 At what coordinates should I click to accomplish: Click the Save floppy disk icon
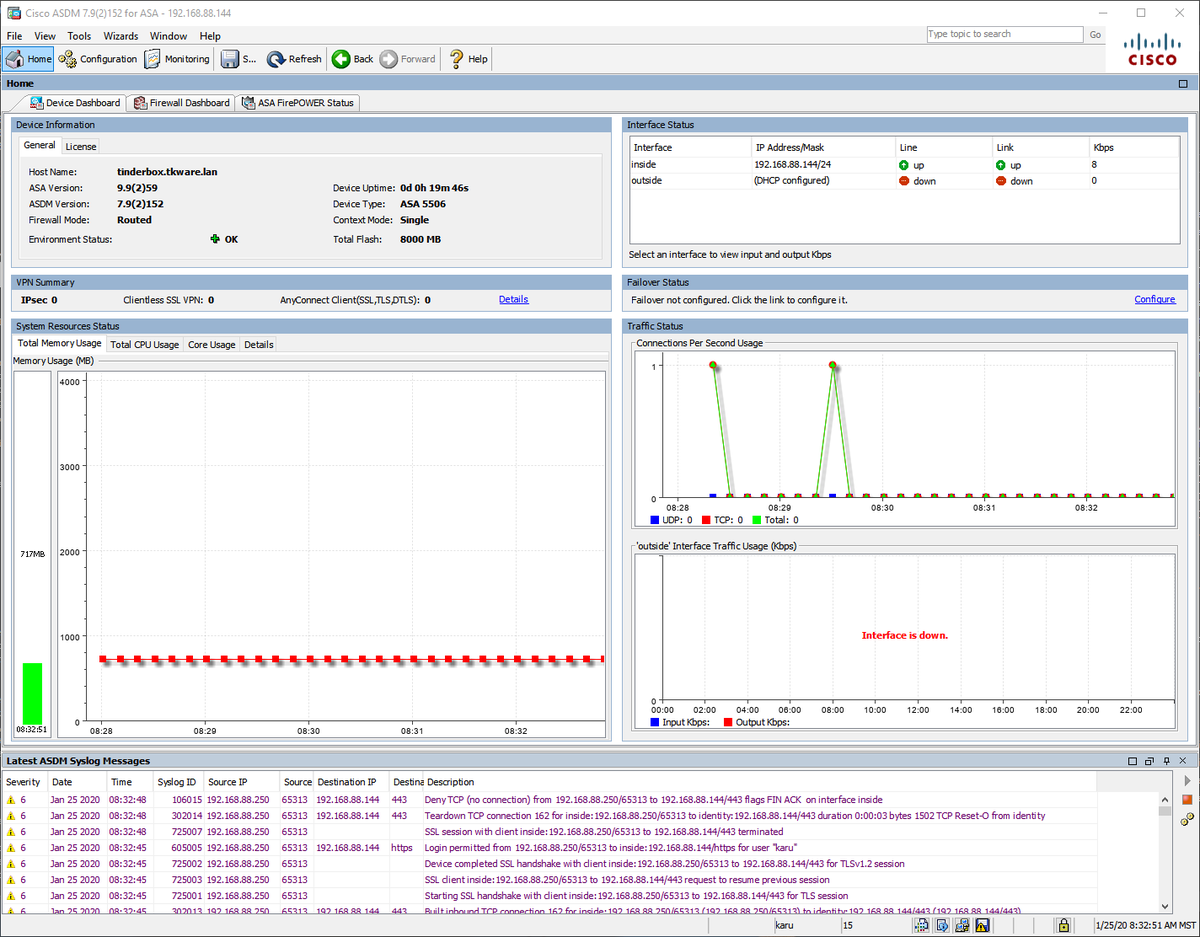click(230, 59)
